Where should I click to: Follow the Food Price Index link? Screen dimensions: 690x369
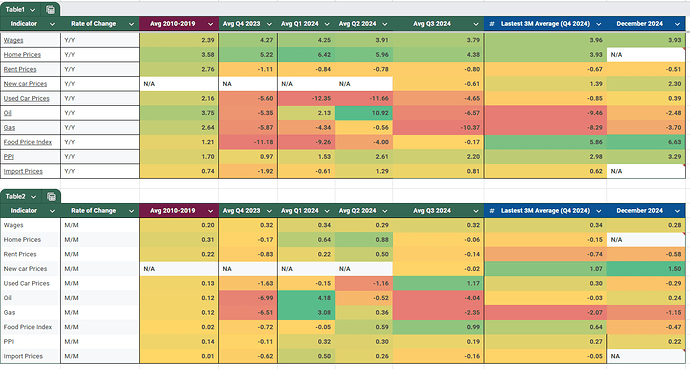tap(28, 142)
